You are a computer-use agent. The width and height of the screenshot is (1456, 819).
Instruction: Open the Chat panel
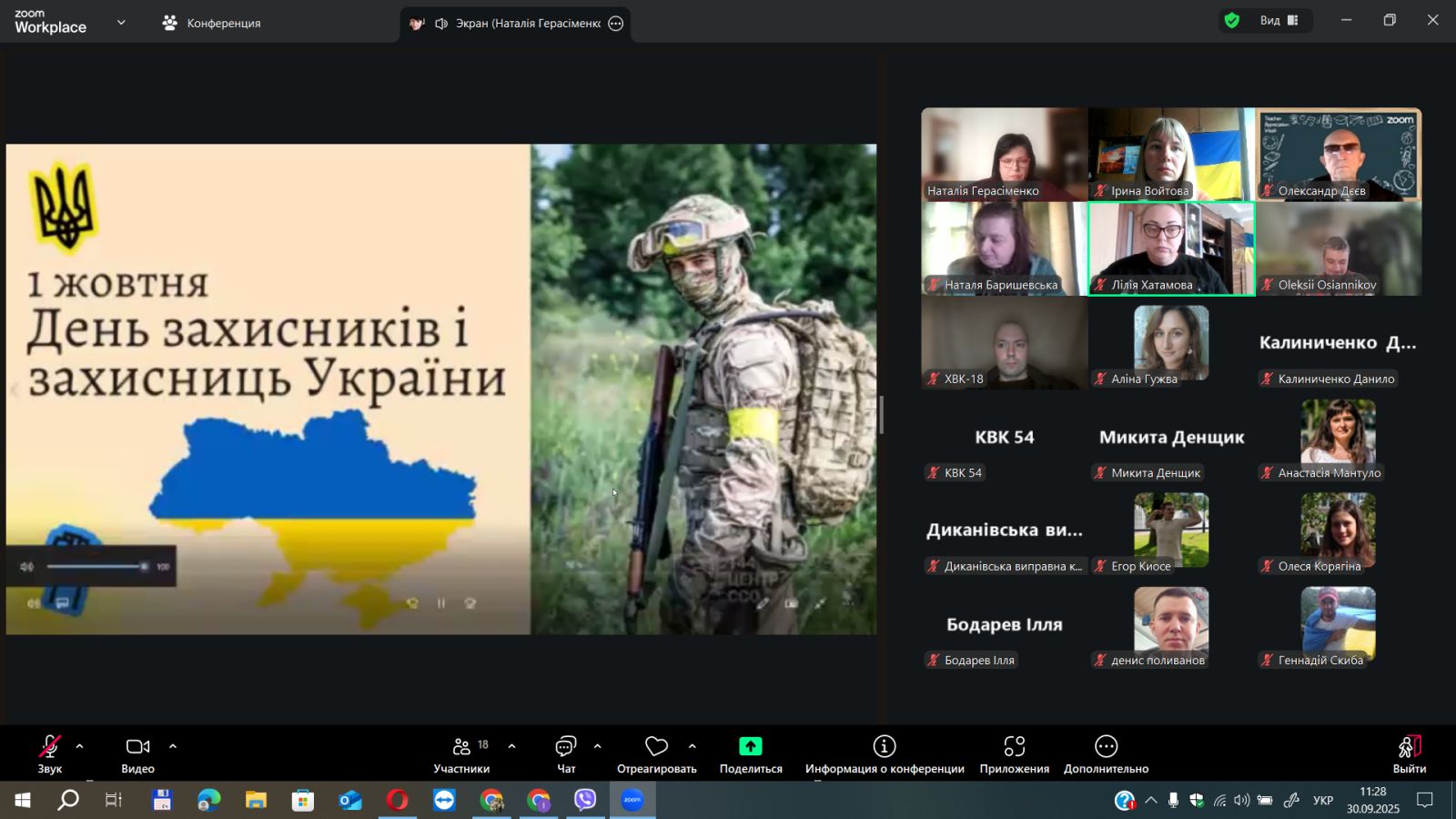(566, 754)
